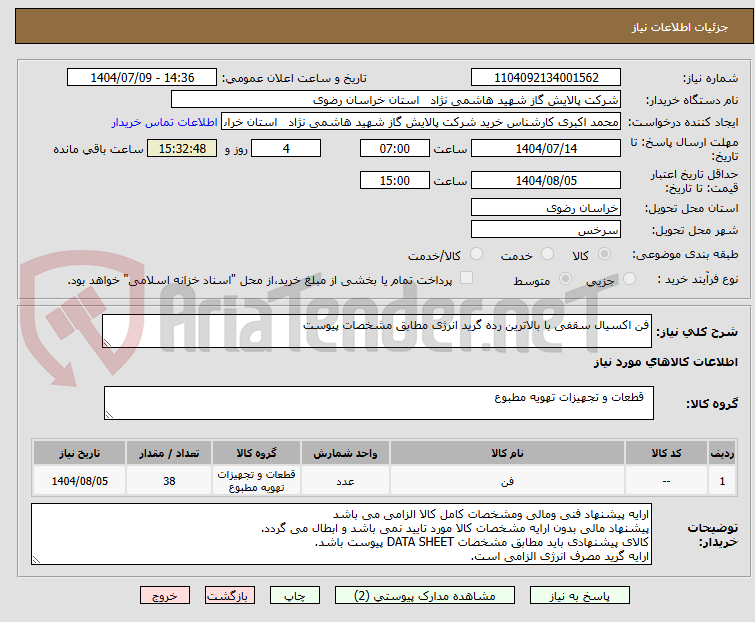Click the تاریخ نیاز column header
Viewport: 755px width, 622px height.
79,453
